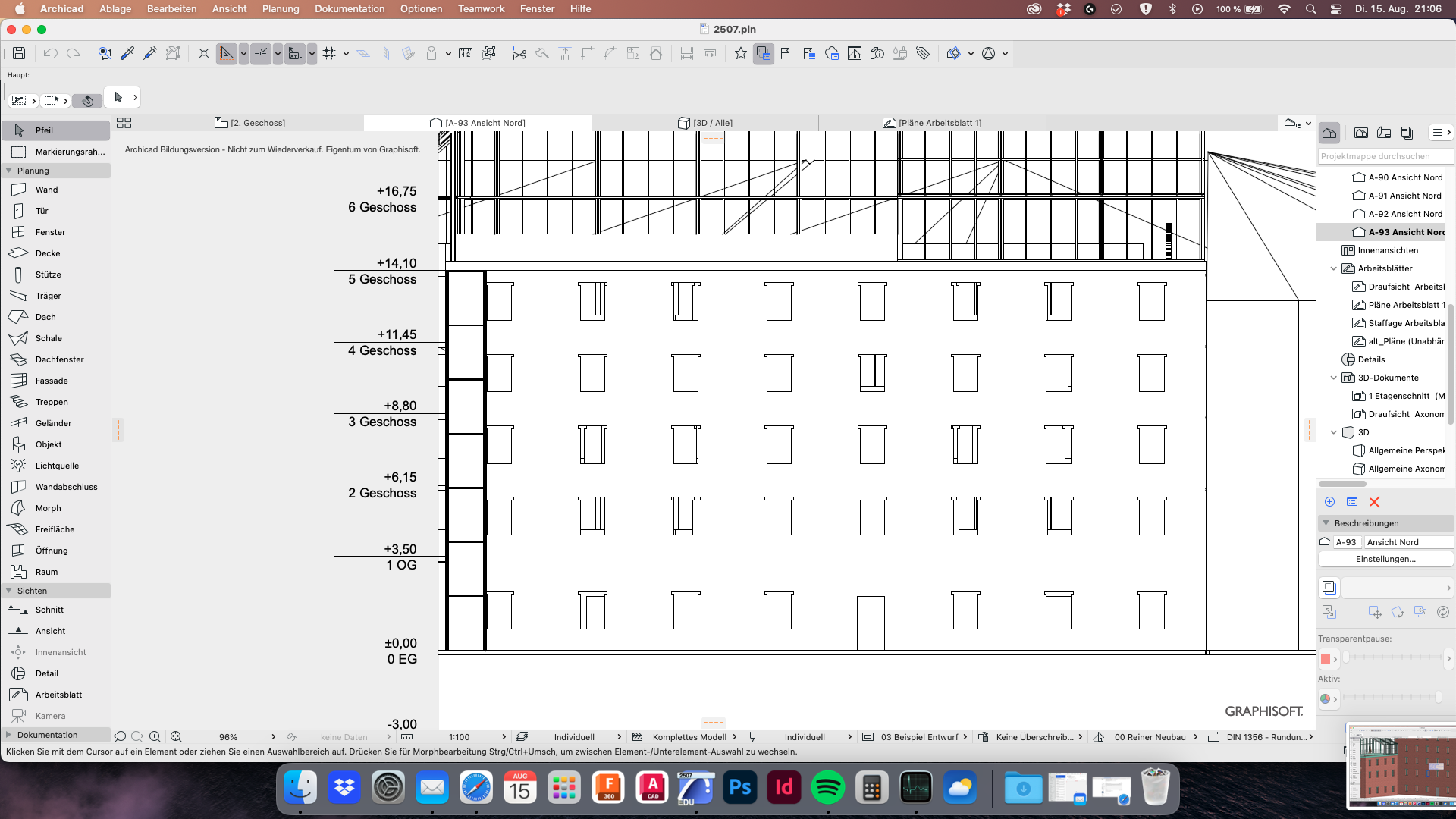Open the Komplettes Modell dropdown

coord(690,736)
